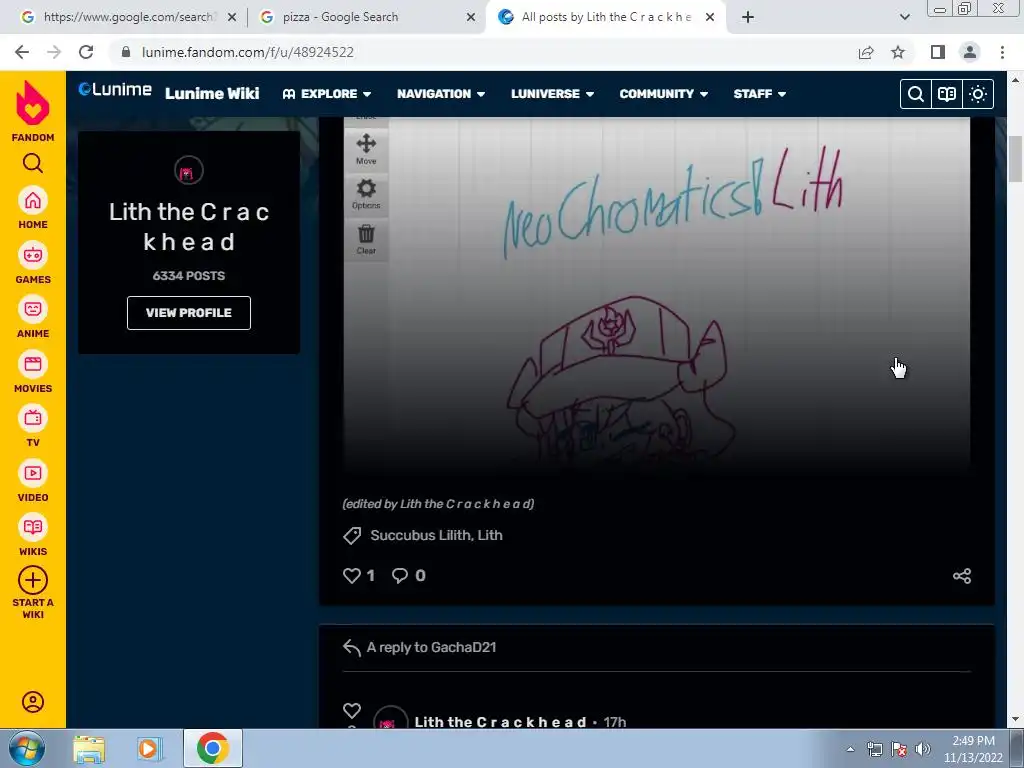
Task: Click the wiki search magnifier icon
Action: (916, 94)
